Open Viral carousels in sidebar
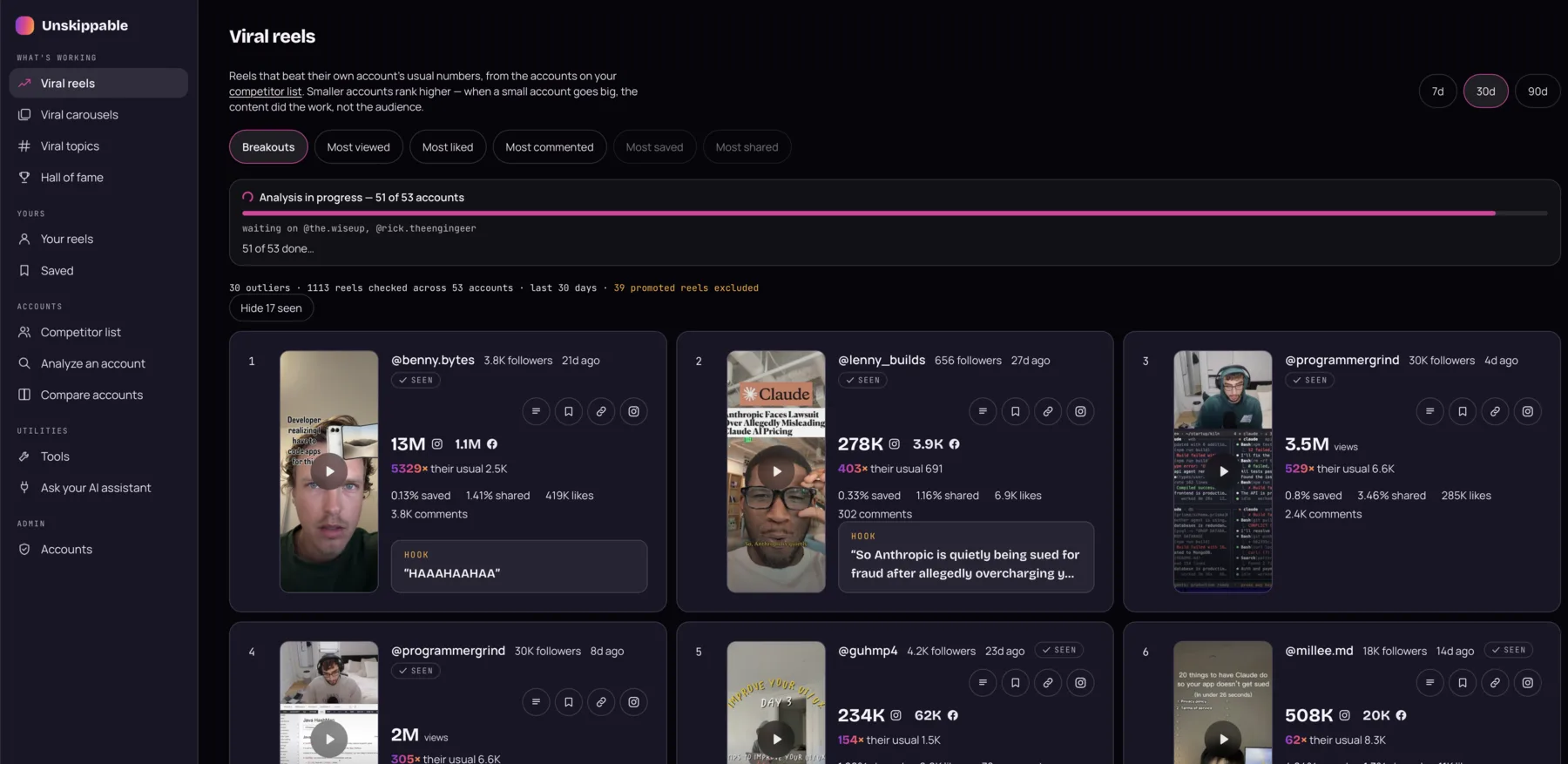This screenshot has width=1568, height=764. click(x=98, y=115)
